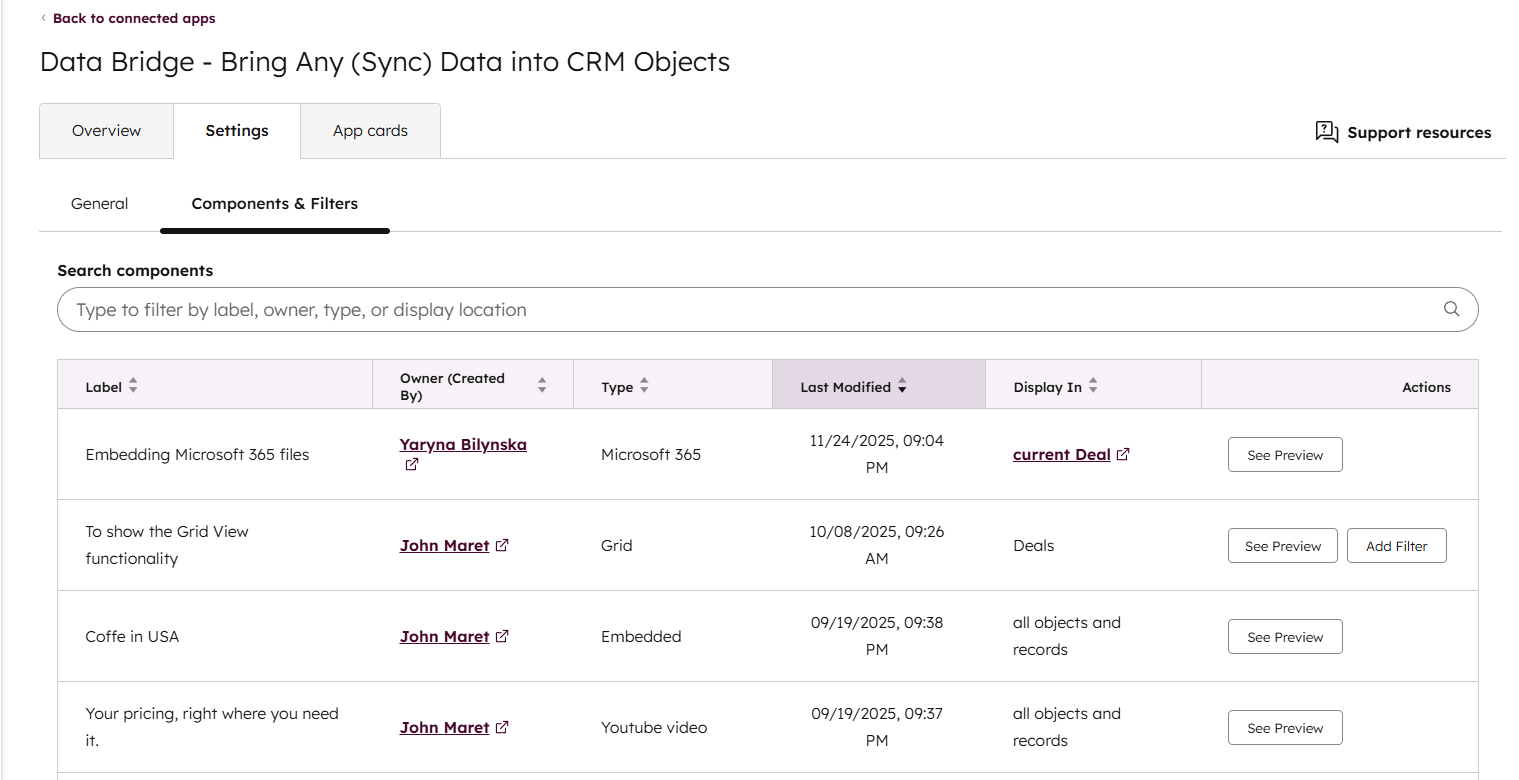Image resolution: width=1519 pixels, height=780 pixels.
Task: Select the General settings sub-tab
Action: tap(99, 203)
